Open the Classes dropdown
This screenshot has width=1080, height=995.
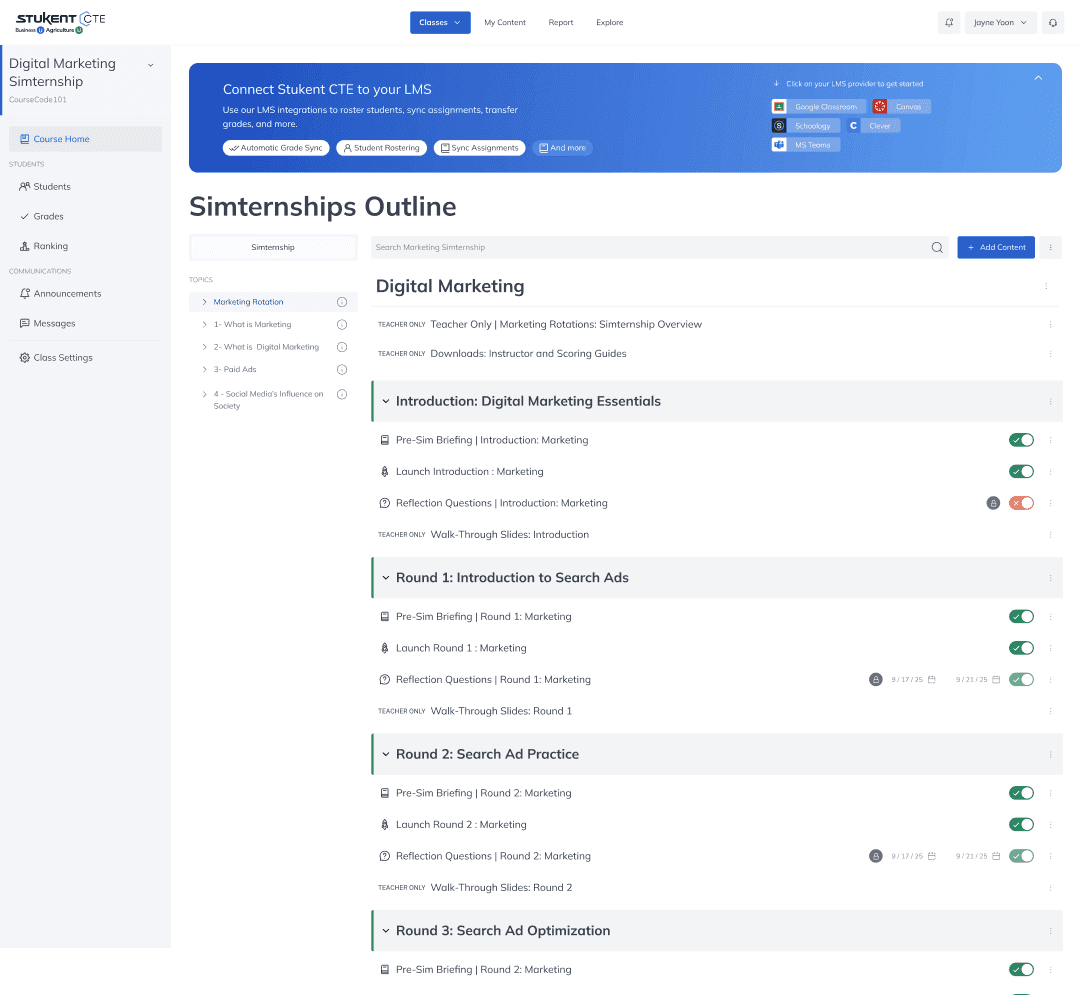440,23
